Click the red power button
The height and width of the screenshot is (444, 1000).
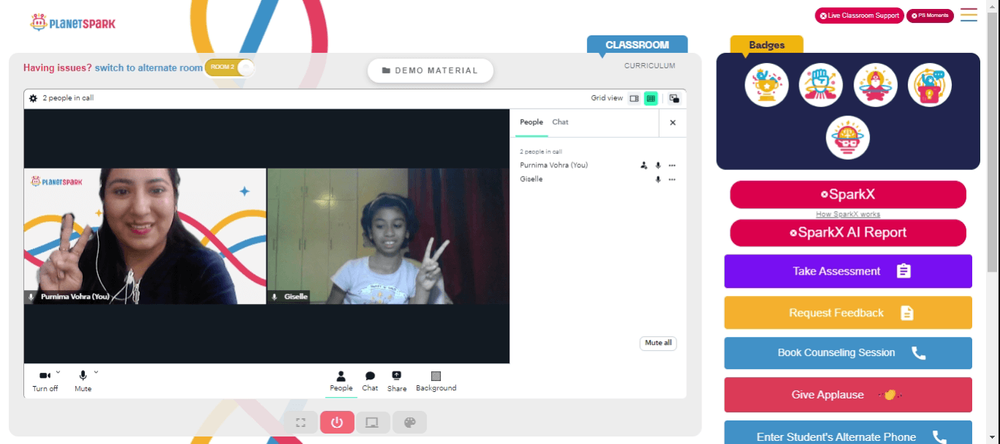337,422
